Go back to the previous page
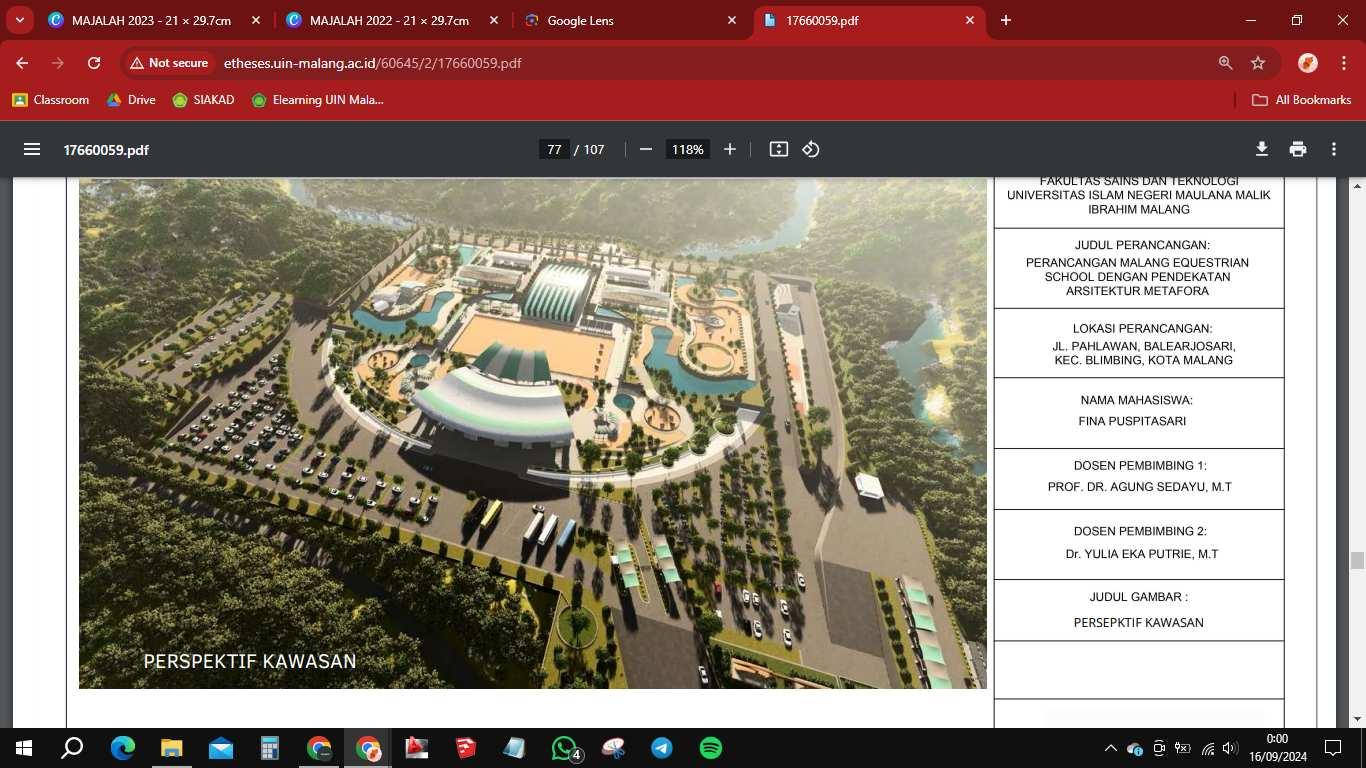1366x768 pixels. [x=22, y=63]
